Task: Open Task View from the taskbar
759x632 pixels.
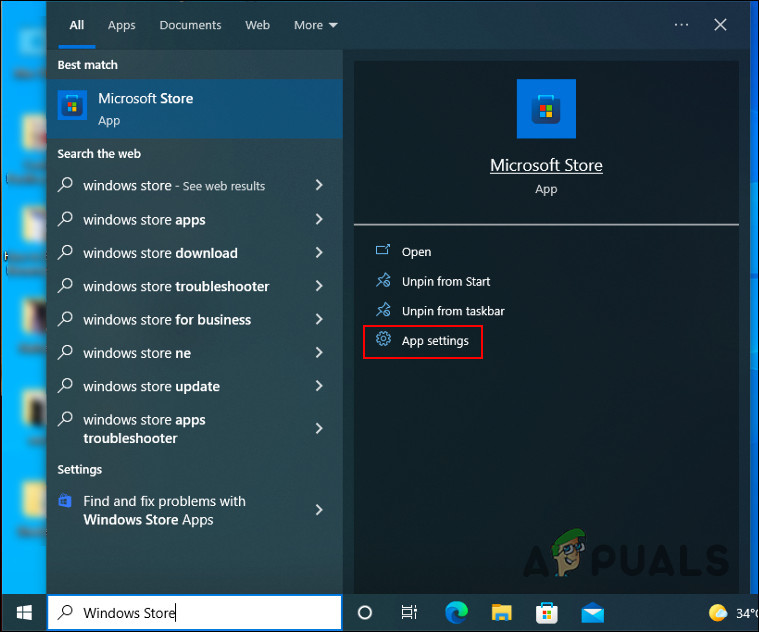Action: 409,613
